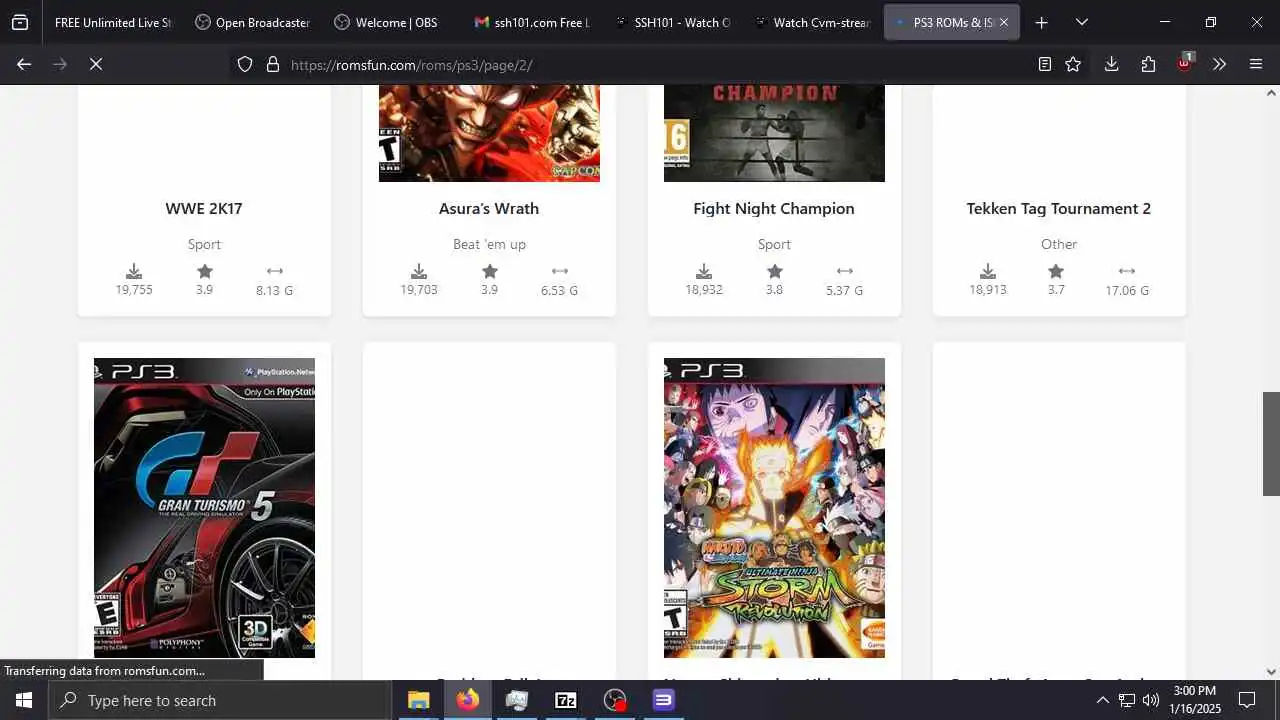Switch to the Watch Cvm-stream tab
The height and width of the screenshot is (720, 1280).
812,22
